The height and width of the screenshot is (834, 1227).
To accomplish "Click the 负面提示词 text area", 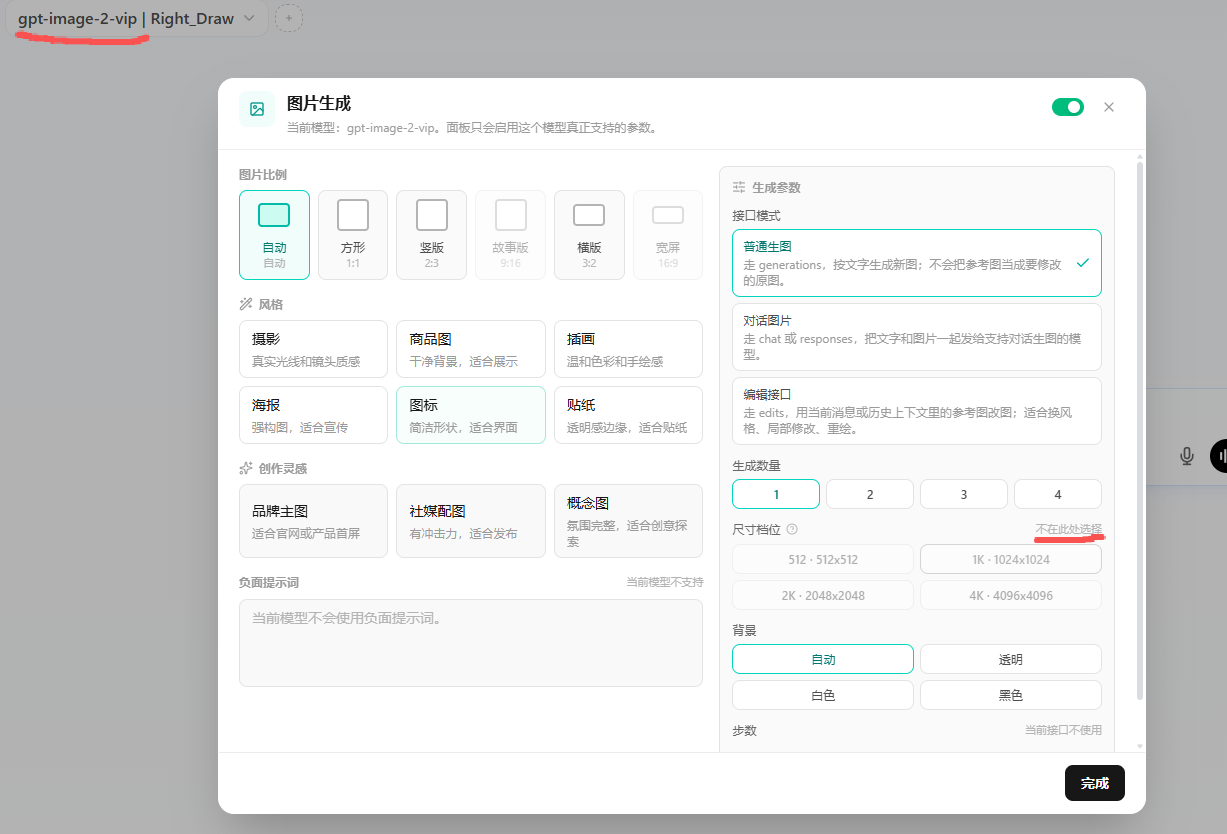I will (x=471, y=643).
